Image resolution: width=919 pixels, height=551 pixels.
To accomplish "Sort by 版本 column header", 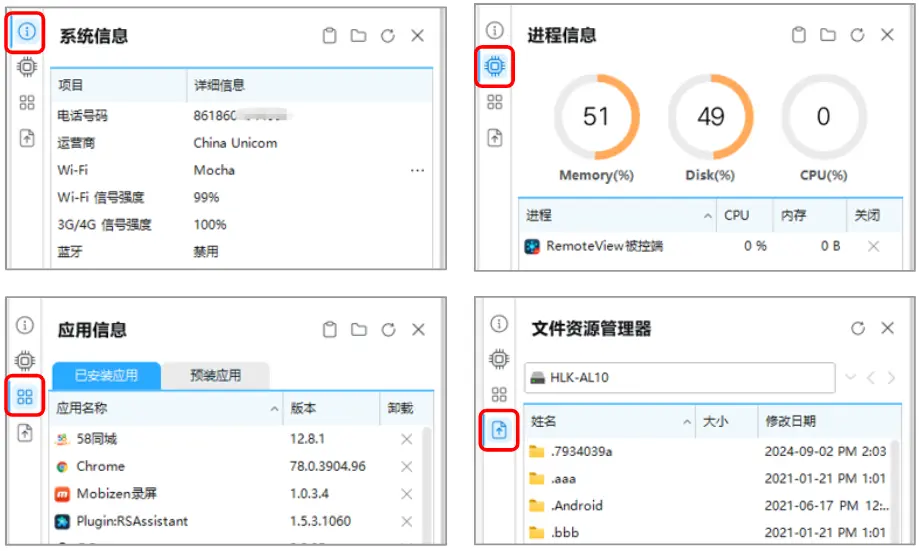I will click(x=331, y=408).
